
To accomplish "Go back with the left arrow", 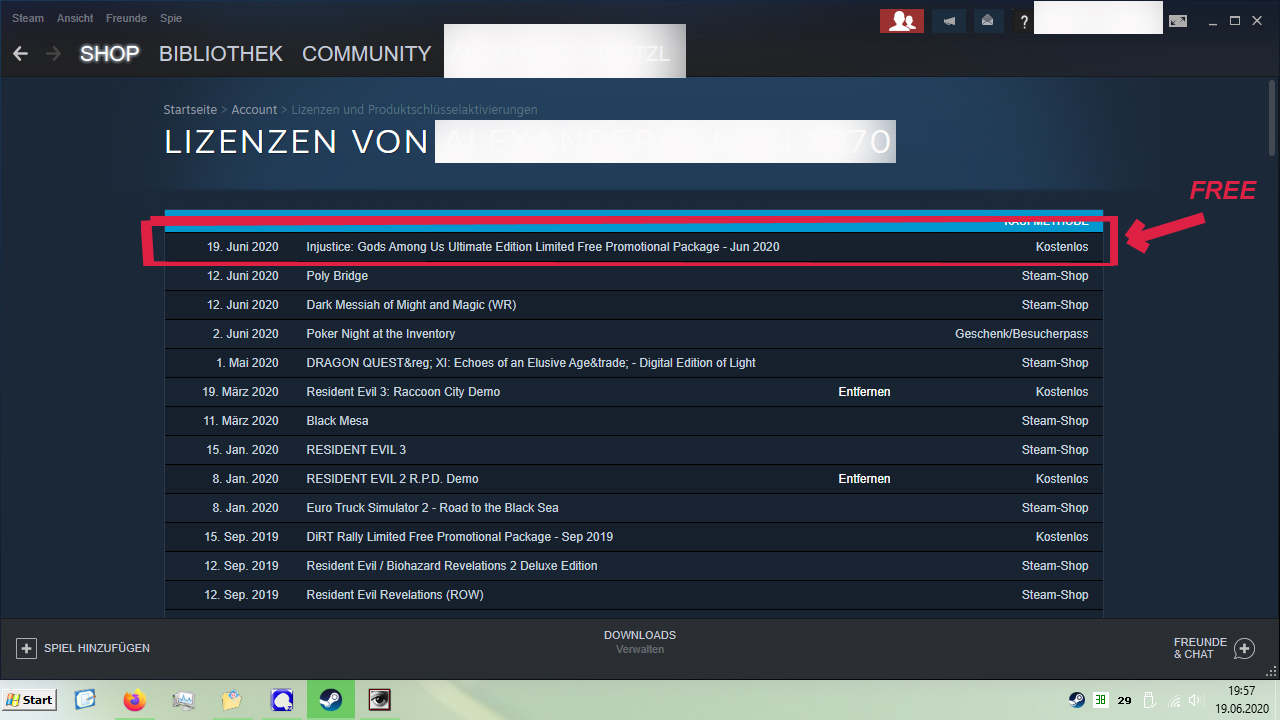I will (x=20, y=54).
